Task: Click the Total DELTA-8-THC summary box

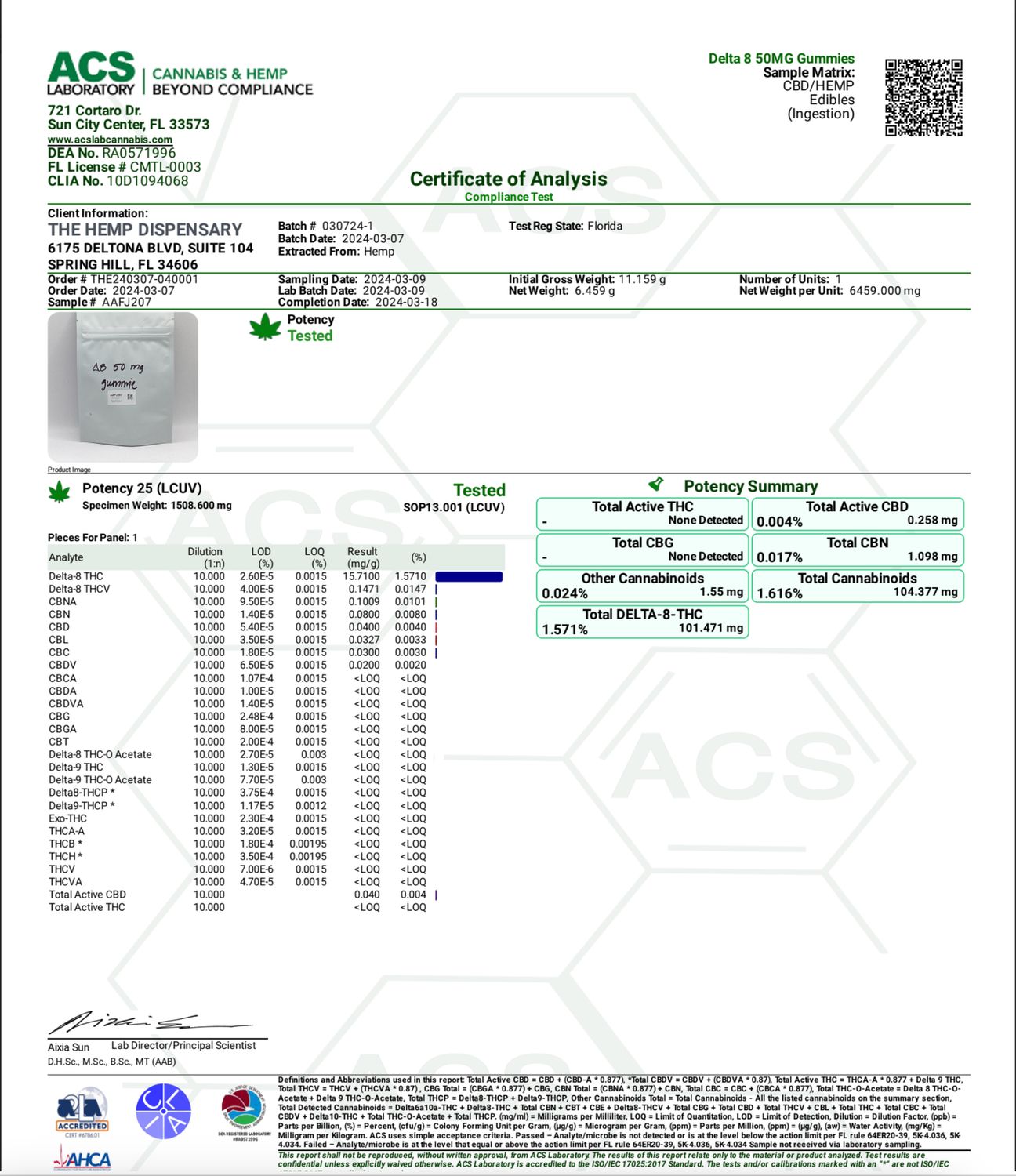Action: (643, 621)
